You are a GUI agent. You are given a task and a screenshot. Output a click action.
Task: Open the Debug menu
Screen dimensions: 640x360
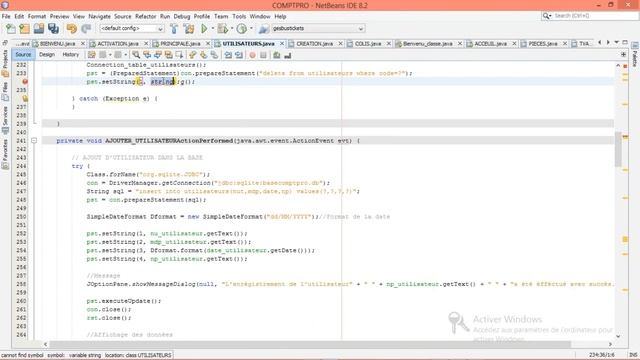[x=182, y=16]
